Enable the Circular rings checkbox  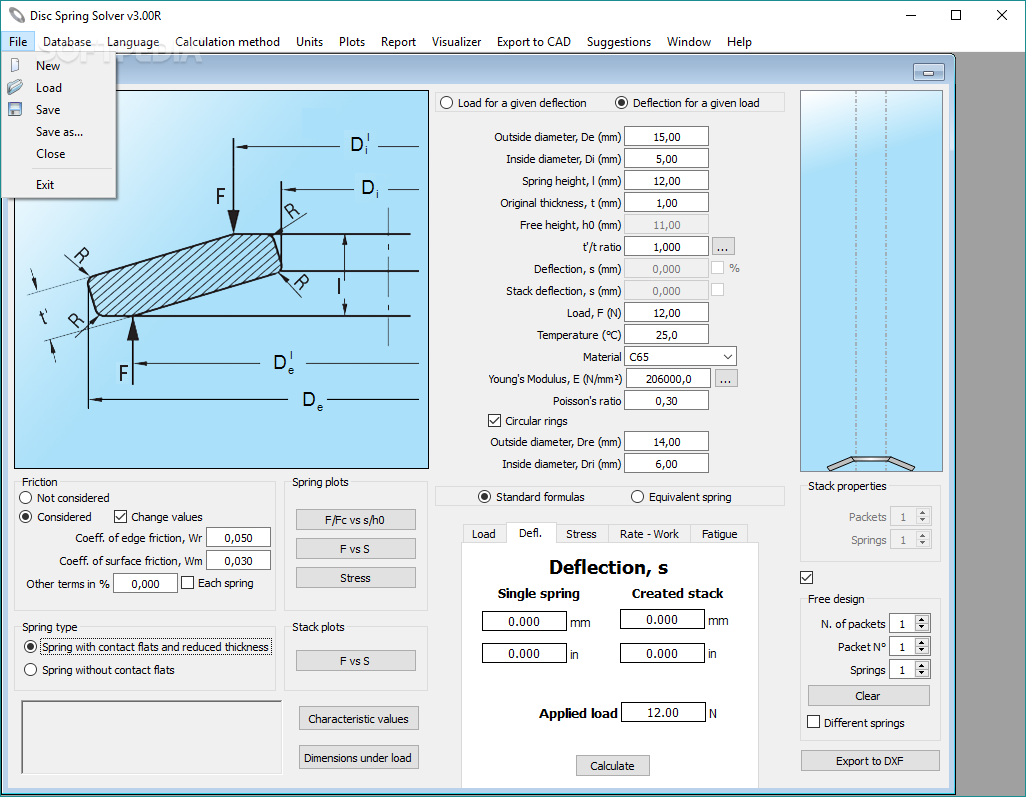coord(495,421)
